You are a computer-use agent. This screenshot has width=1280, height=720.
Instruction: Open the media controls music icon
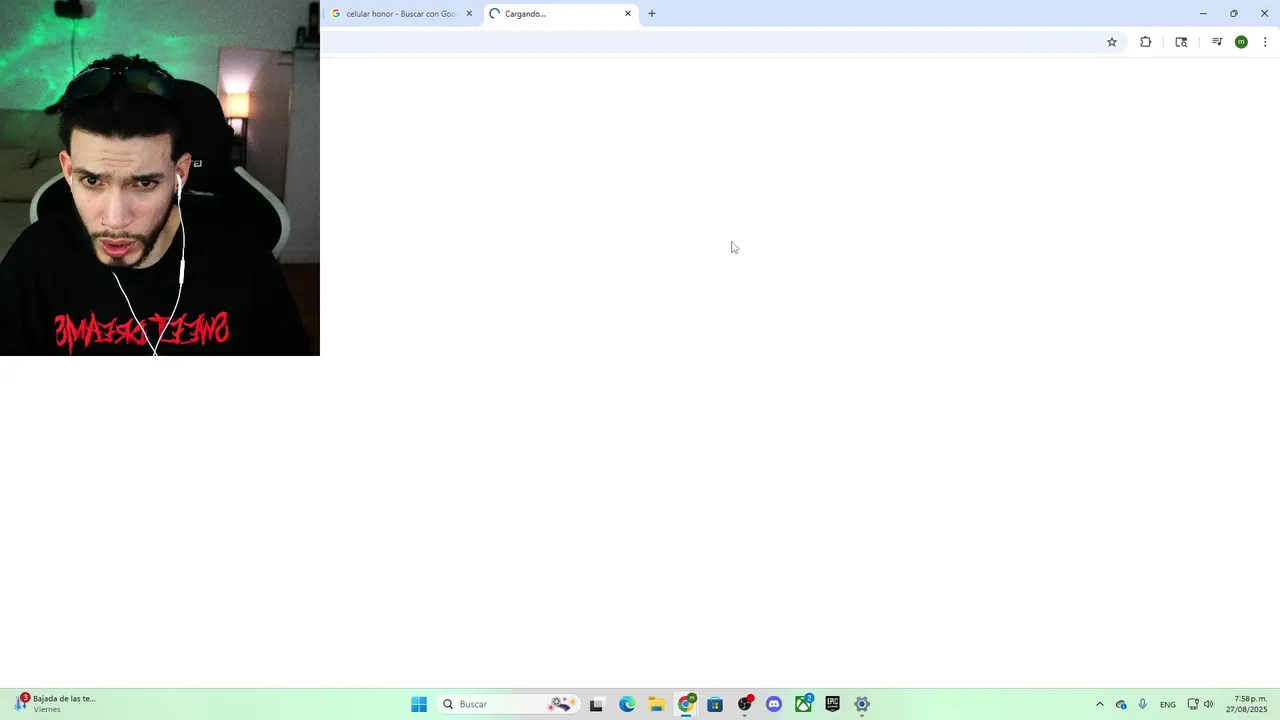(1217, 42)
